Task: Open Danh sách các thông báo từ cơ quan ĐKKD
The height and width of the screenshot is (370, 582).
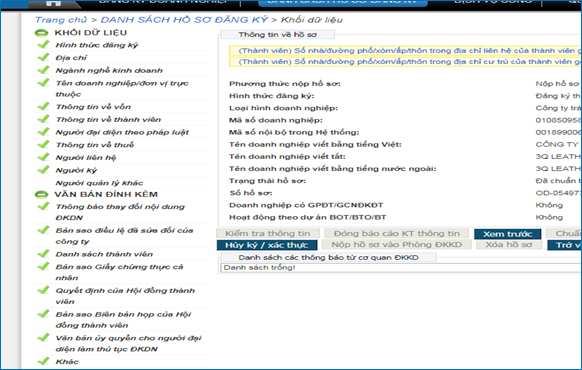Action: point(328,258)
